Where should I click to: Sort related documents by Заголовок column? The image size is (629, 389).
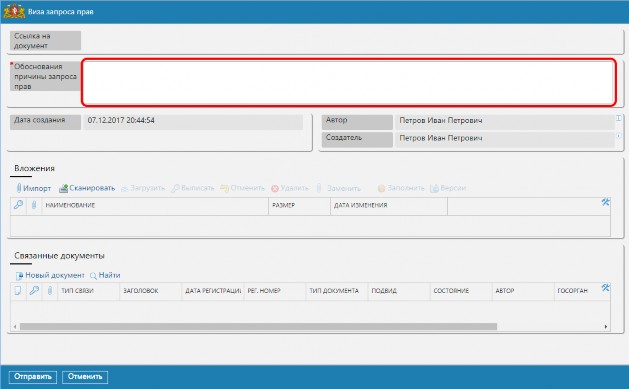click(150, 291)
